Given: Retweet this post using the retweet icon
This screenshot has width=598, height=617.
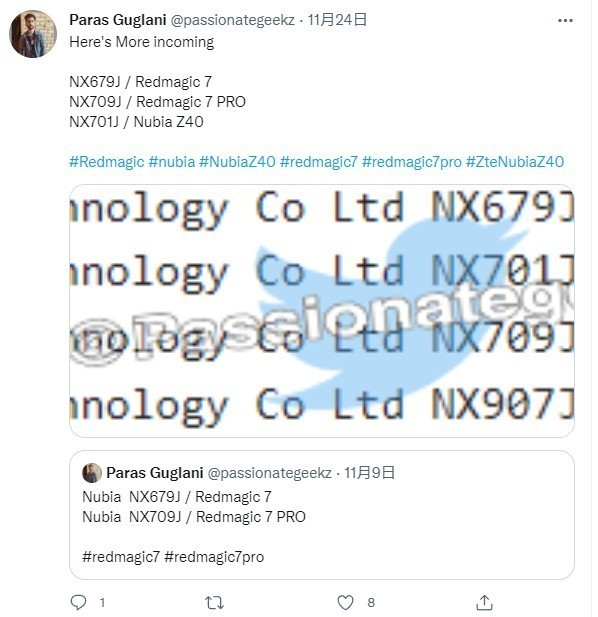Looking at the screenshot, I should 214,602.
